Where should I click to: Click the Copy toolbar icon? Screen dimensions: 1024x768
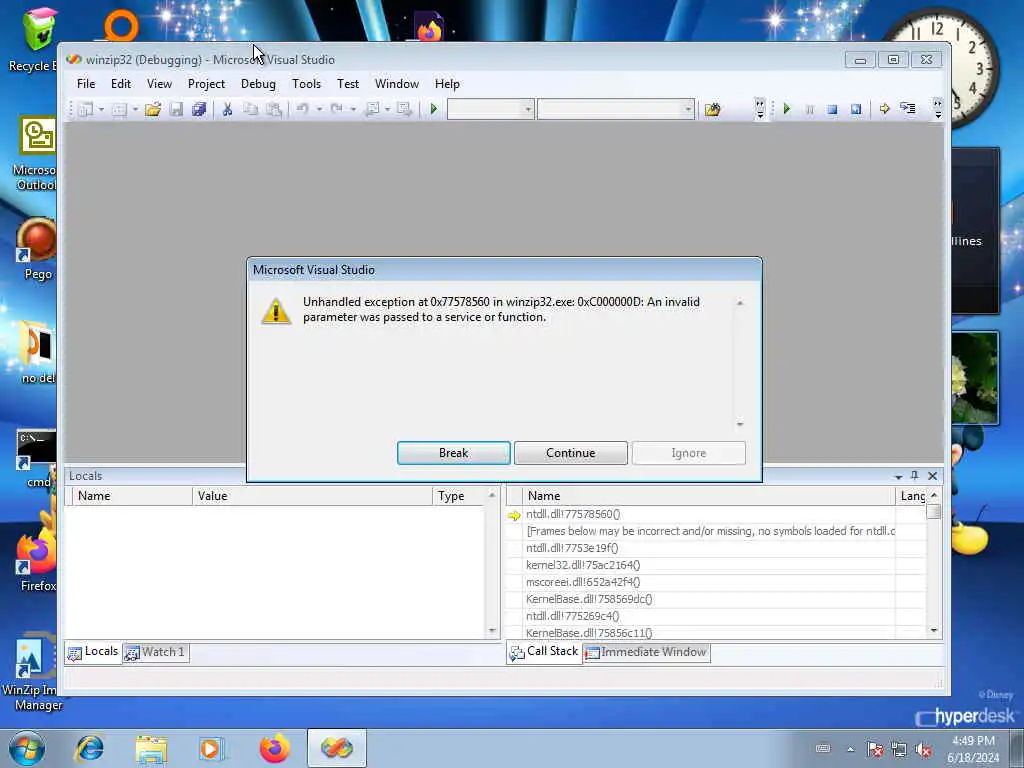click(x=250, y=109)
